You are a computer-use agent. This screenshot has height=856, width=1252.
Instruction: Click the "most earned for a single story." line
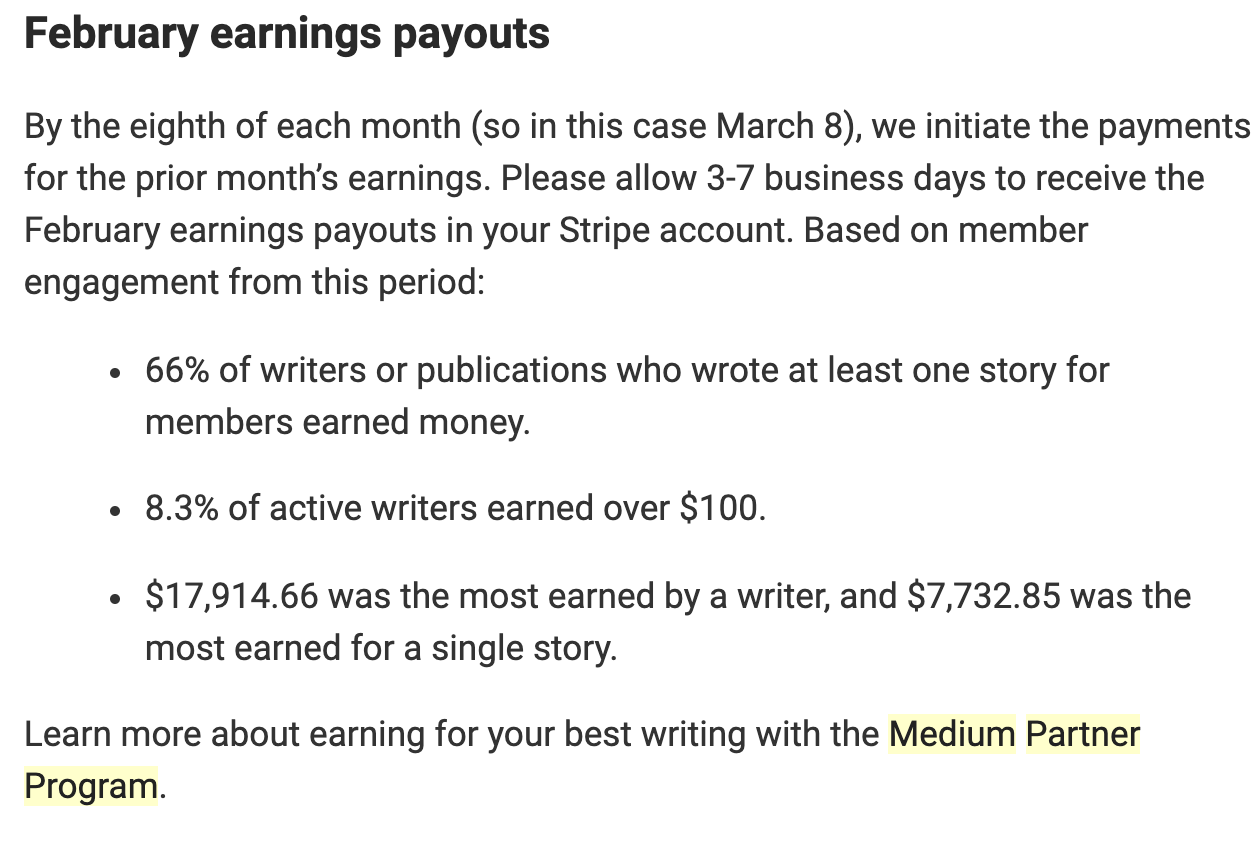[x=381, y=648]
